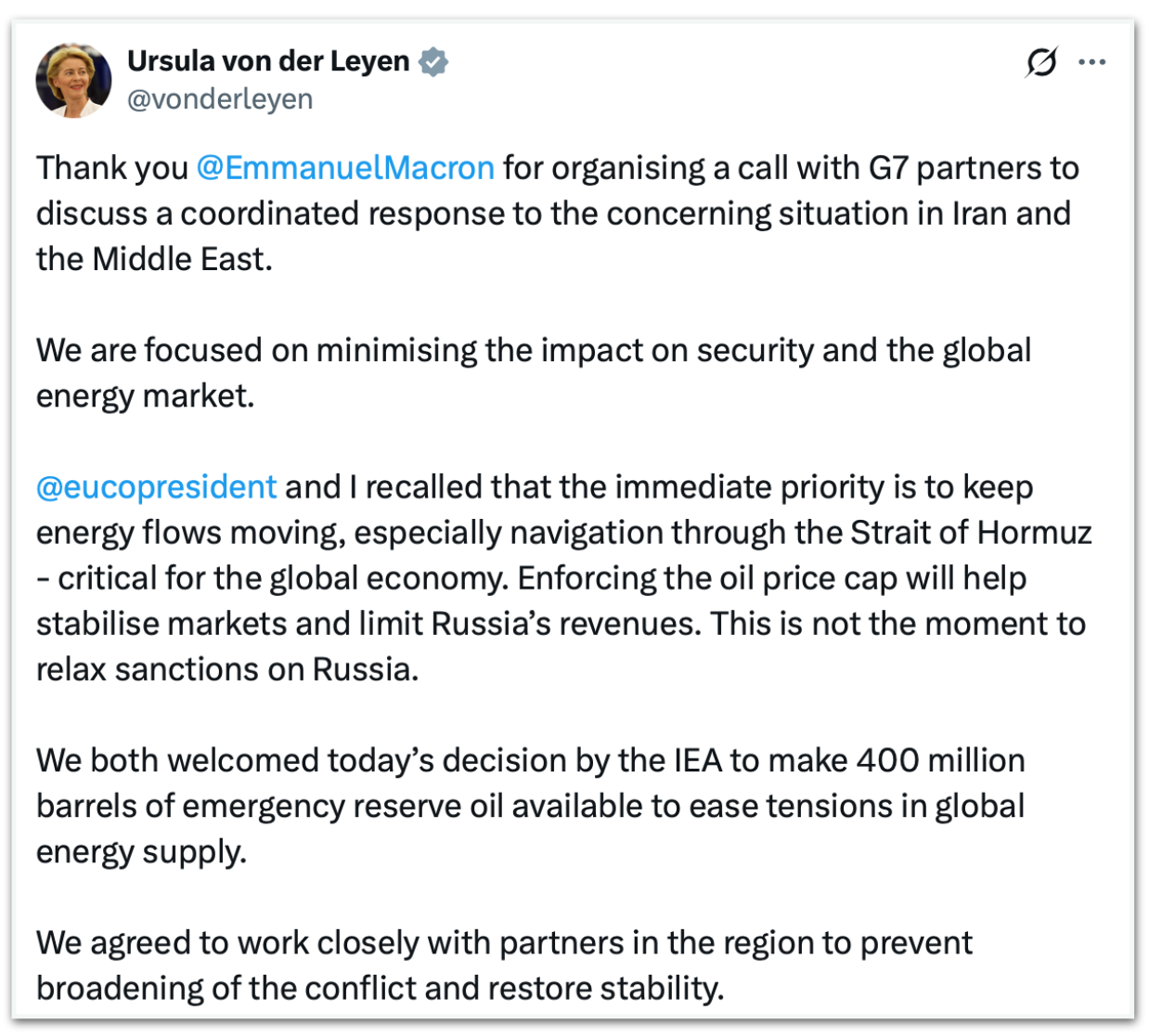1149x1036 pixels.
Task: Click the display name Ursula von der Leyen
Action: pyautogui.click(x=267, y=61)
